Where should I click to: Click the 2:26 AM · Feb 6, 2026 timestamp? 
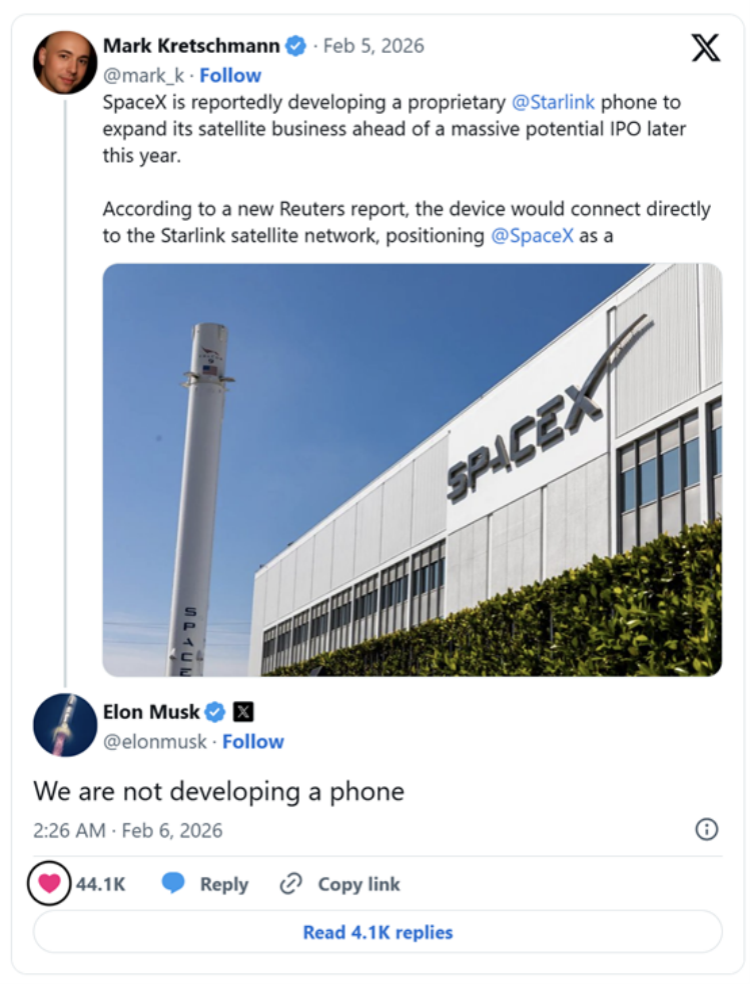tap(127, 830)
